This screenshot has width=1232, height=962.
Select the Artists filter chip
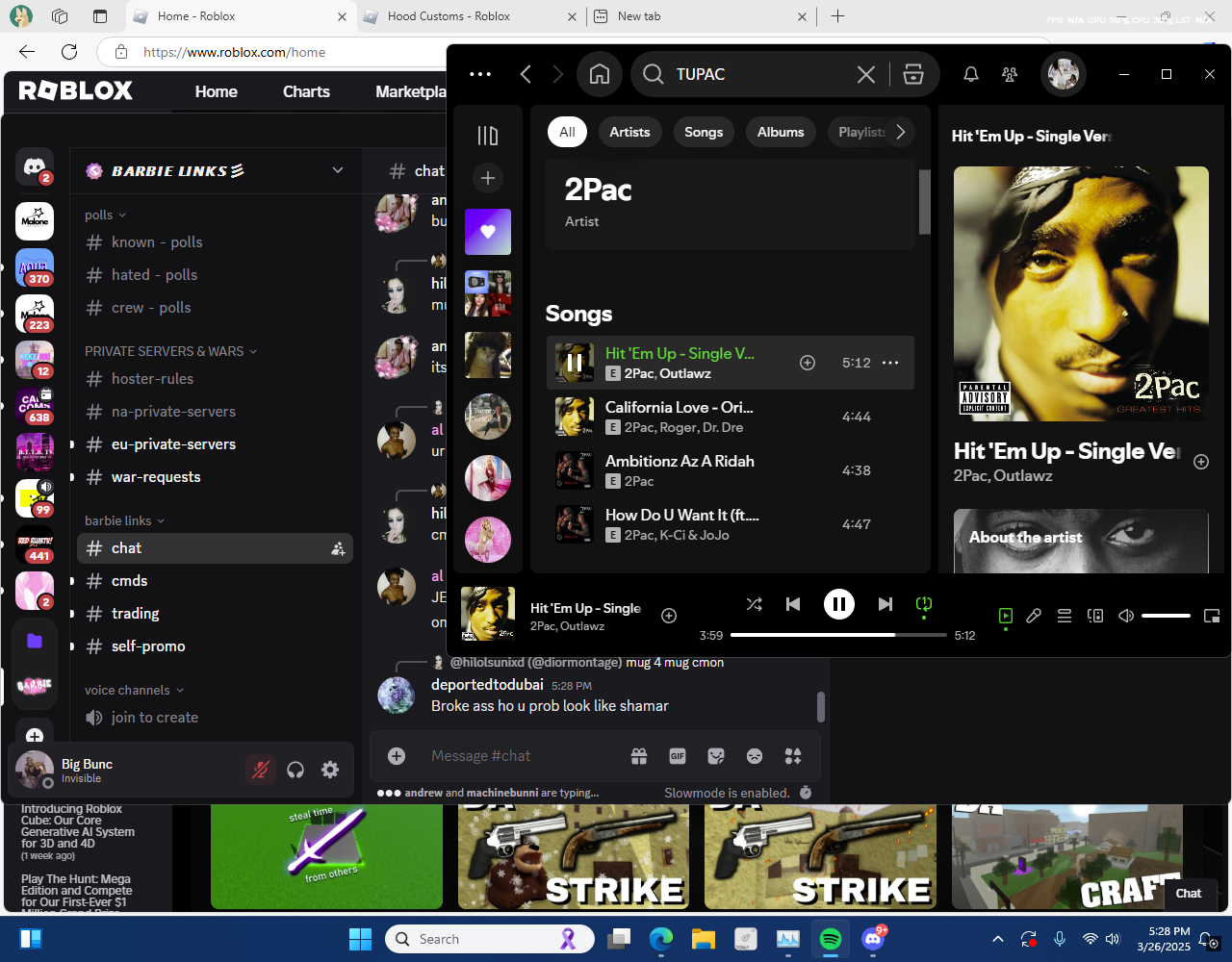pos(629,132)
